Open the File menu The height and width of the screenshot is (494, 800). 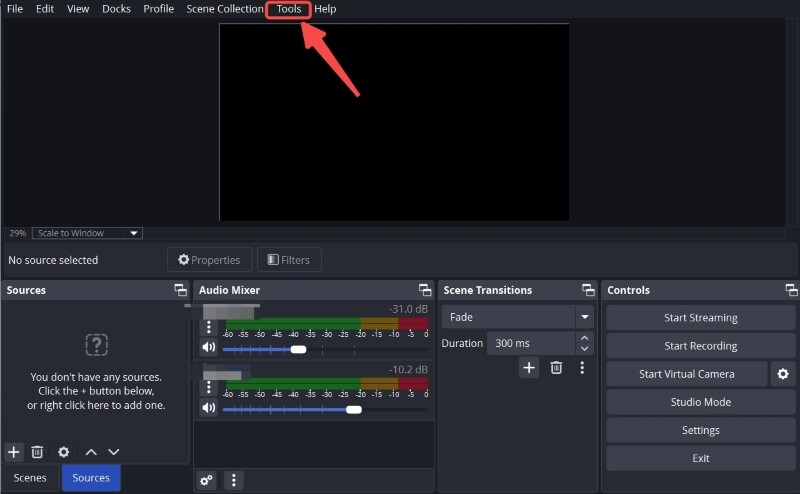(15, 9)
